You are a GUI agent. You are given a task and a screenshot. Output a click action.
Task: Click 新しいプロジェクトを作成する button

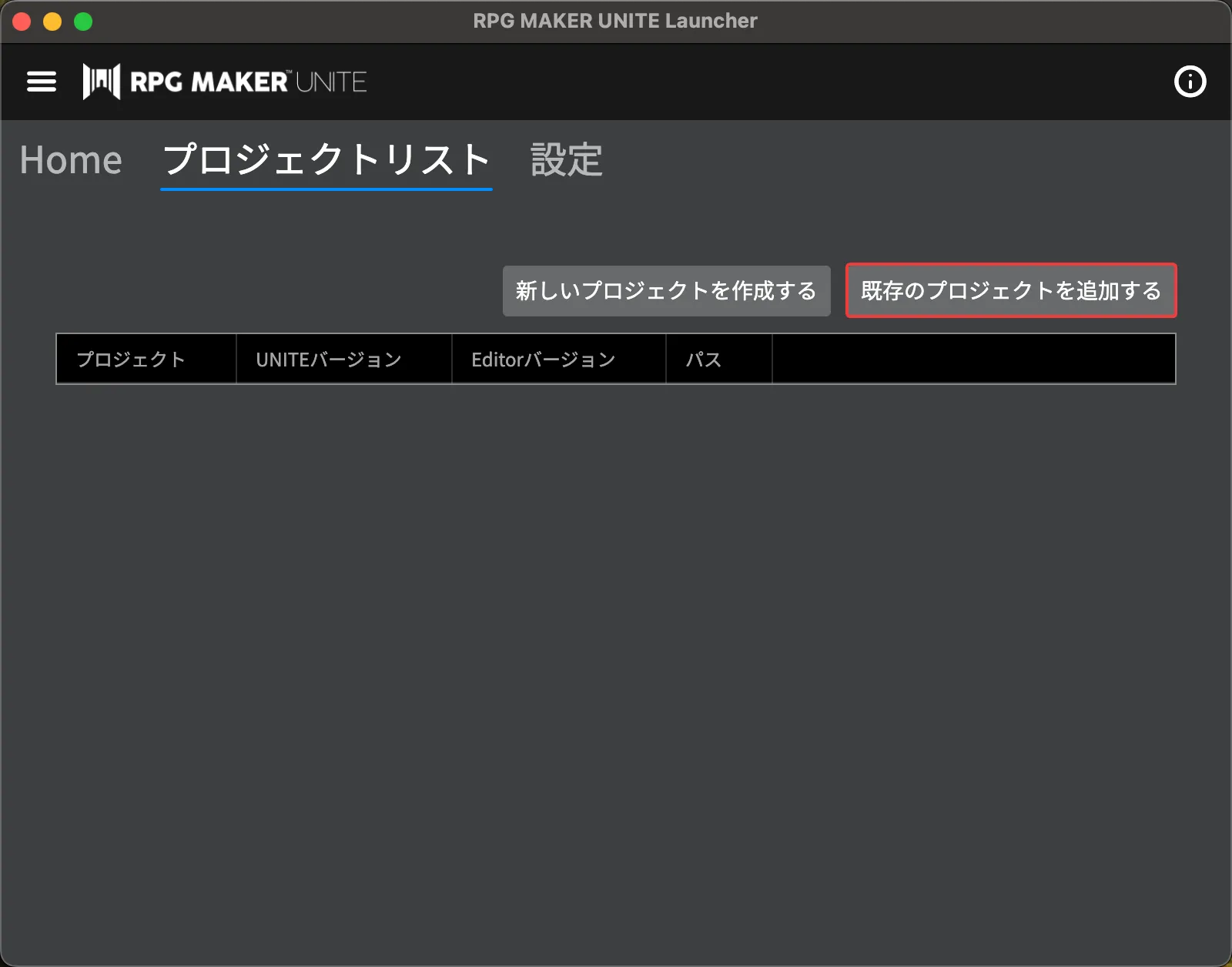666,291
